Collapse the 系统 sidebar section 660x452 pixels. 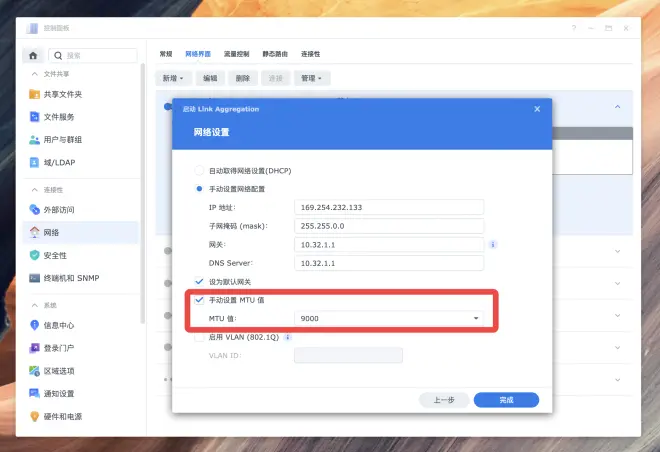tap(35, 305)
